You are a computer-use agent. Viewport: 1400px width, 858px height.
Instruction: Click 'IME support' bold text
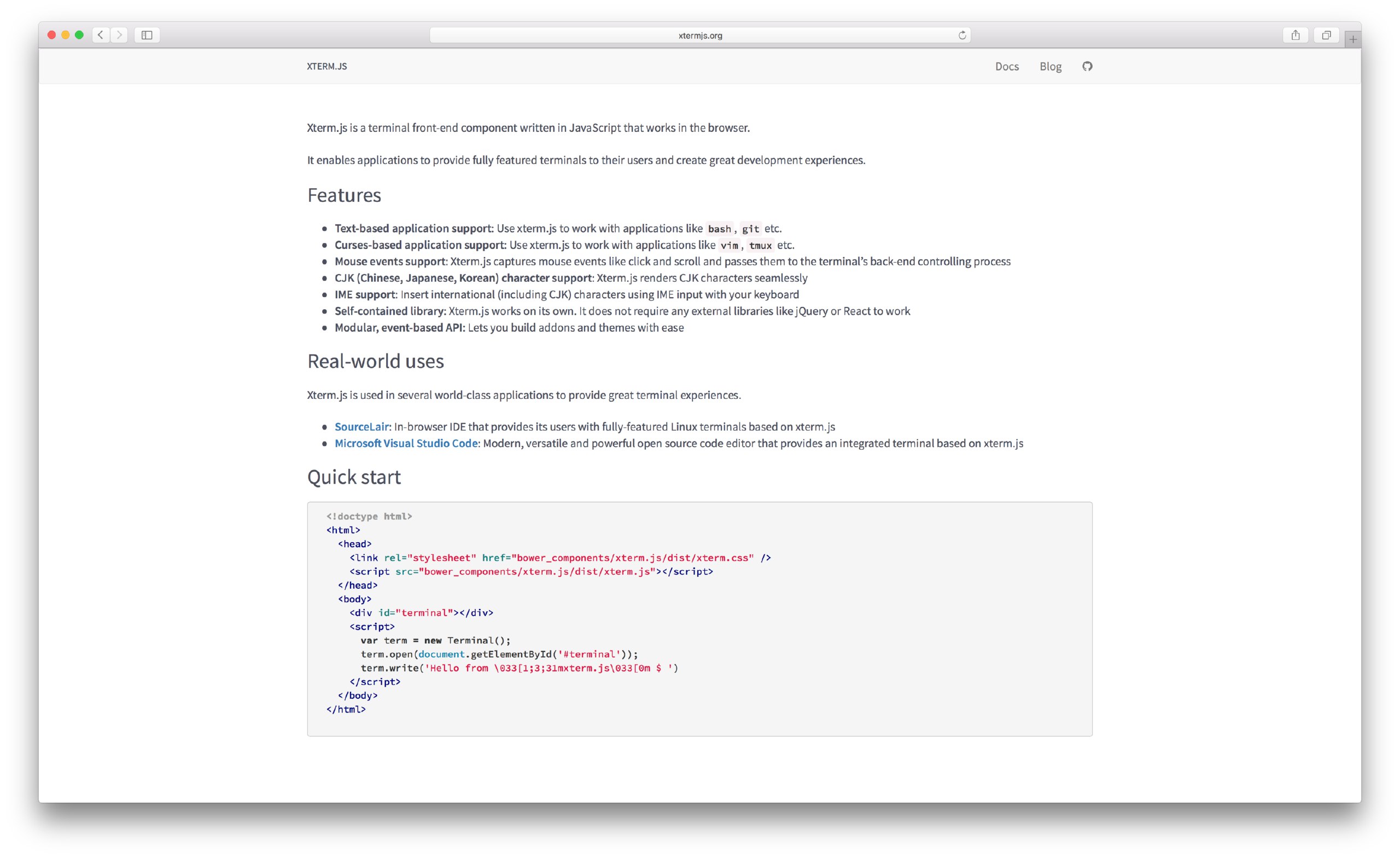click(x=365, y=294)
